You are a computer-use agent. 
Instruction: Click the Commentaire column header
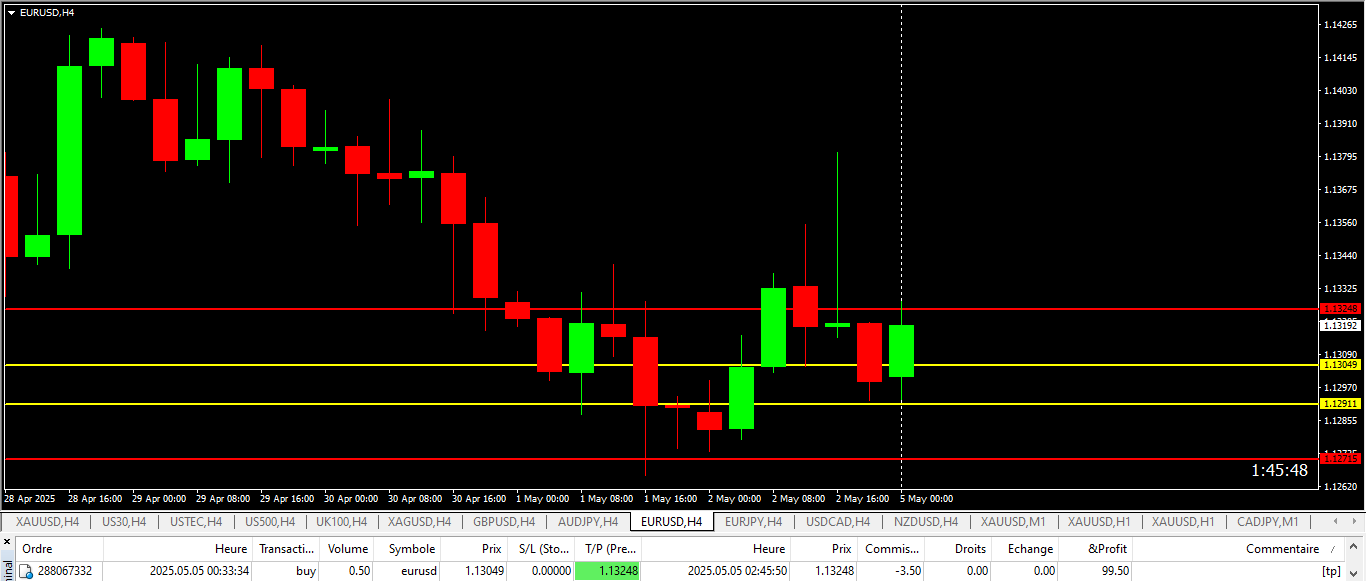click(x=1282, y=549)
